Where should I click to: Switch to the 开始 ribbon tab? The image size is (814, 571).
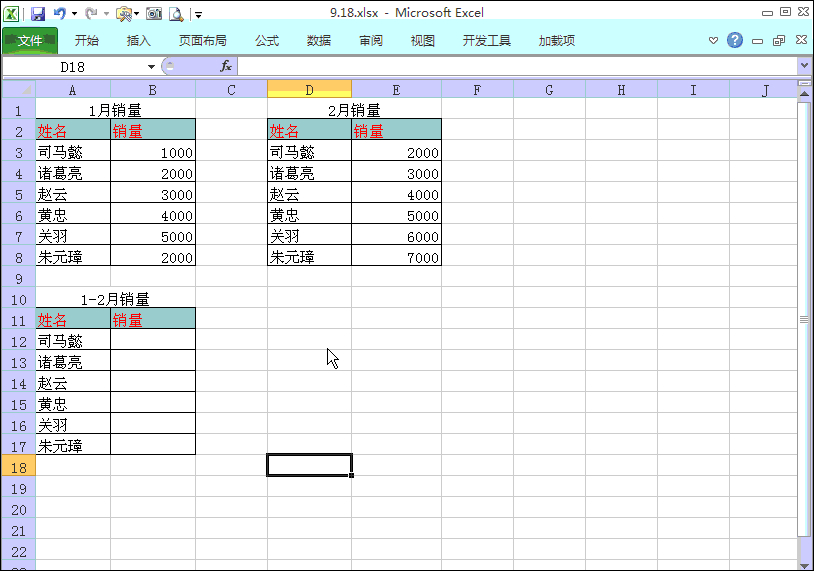click(87, 40)
